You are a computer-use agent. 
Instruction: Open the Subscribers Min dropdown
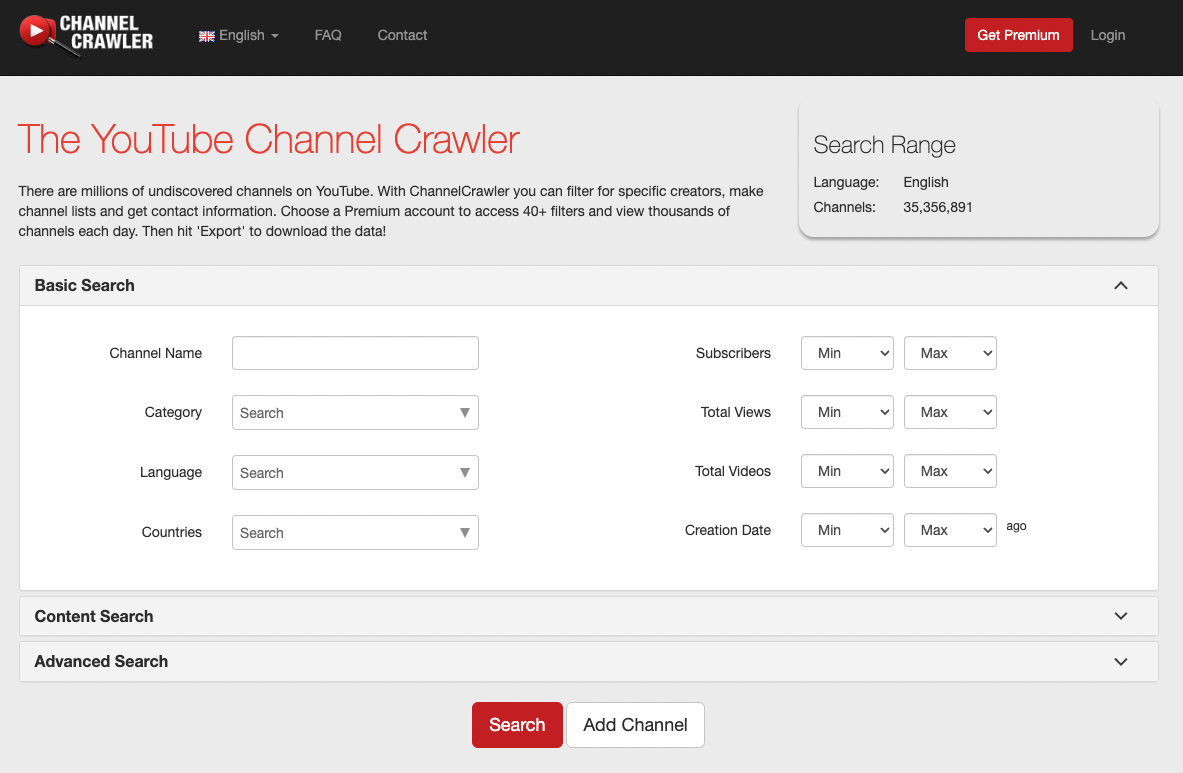pos(846,352)
